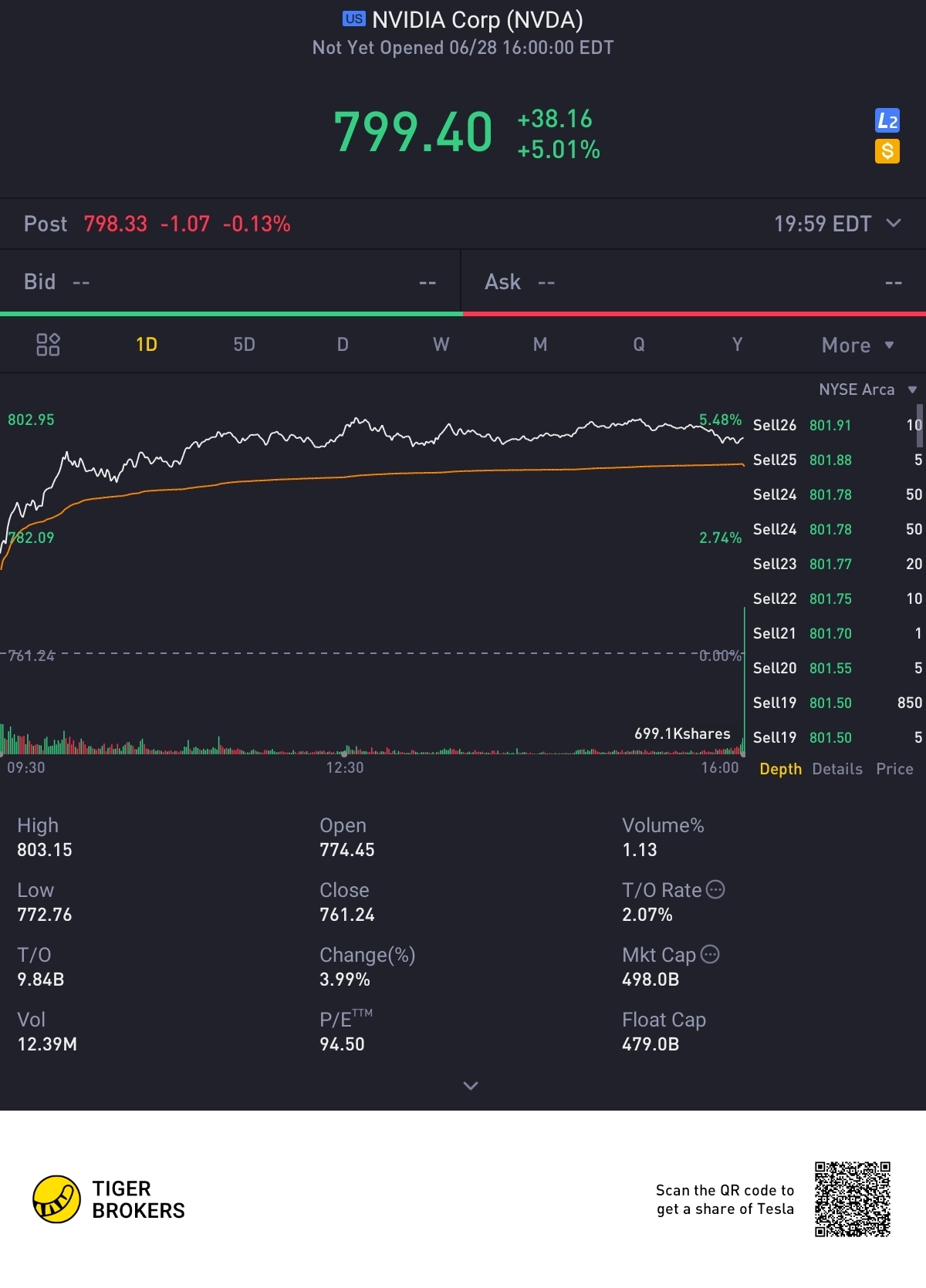Click the blue L2 level-two quotes icon
The width and height of the screenshot is (926, 1288).
(x=887, y=120)
